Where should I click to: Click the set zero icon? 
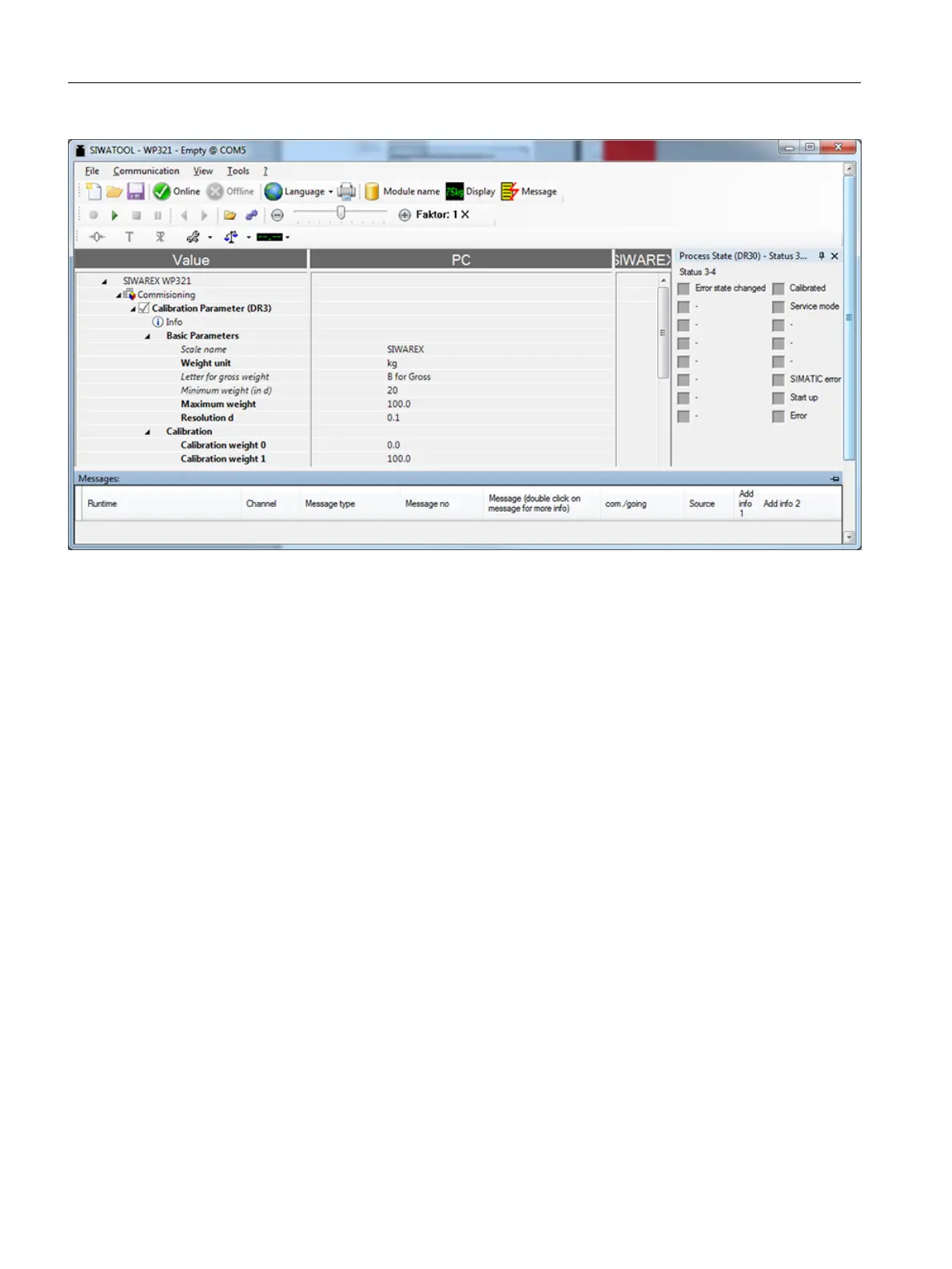click(x=97, y=237)
